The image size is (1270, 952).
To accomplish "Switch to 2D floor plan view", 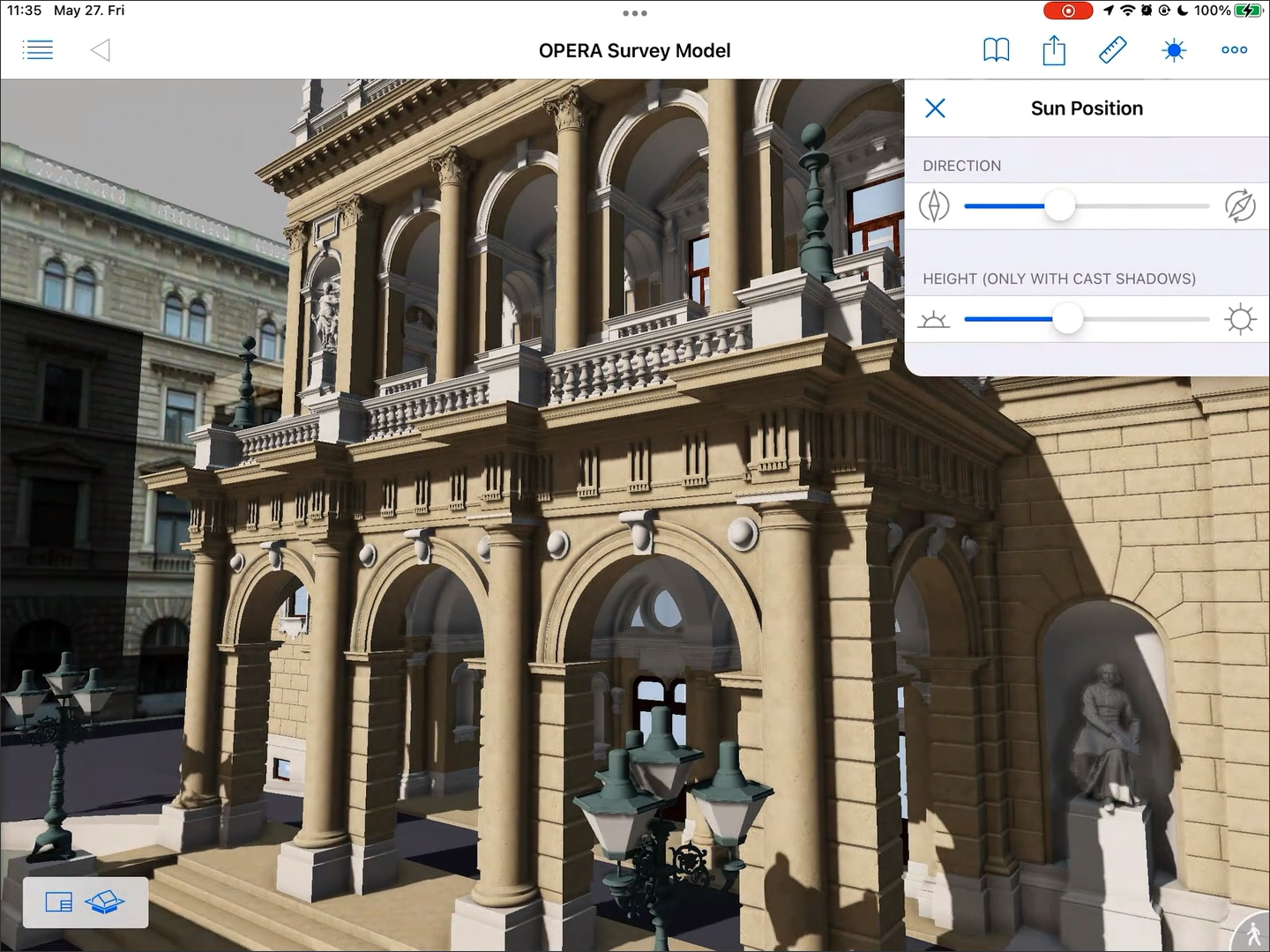I will [x=58, y=903].
